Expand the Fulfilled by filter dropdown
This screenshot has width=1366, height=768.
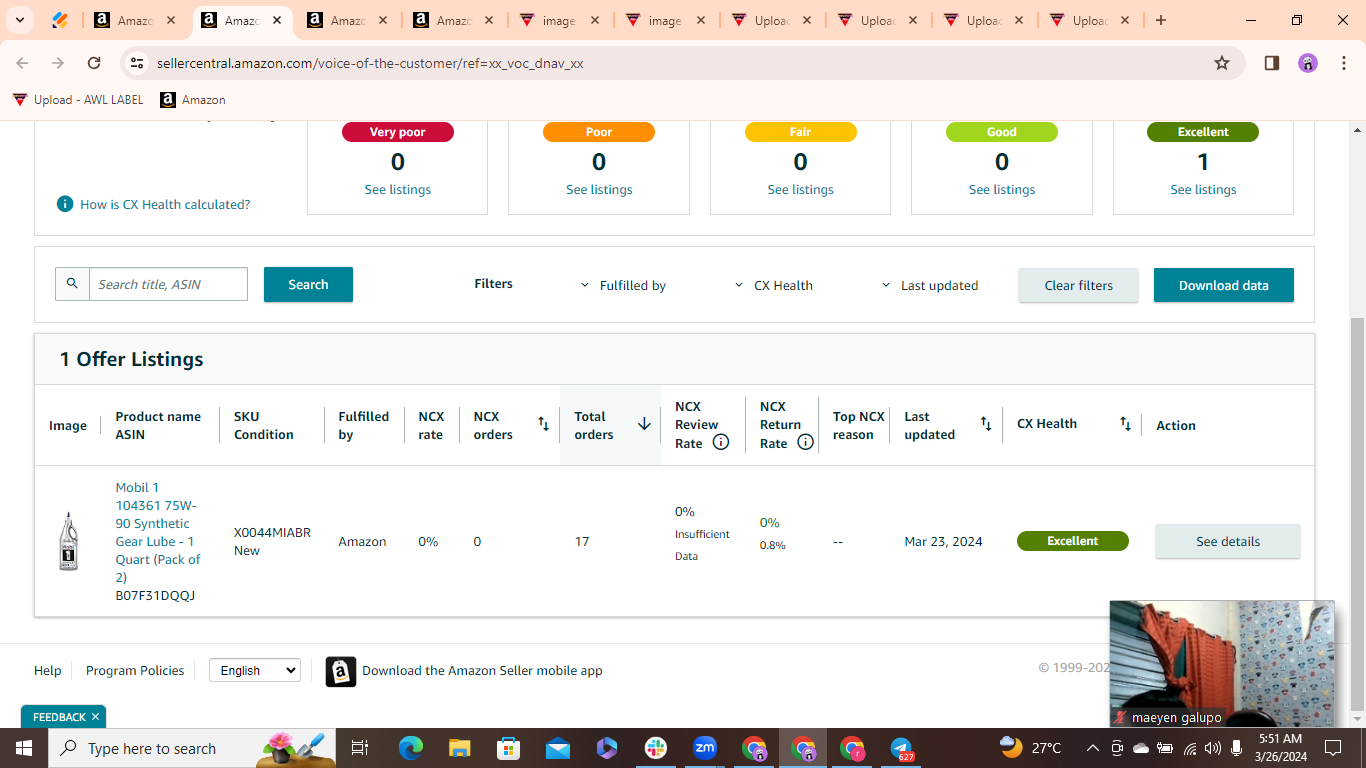click(x=623, y=285)
